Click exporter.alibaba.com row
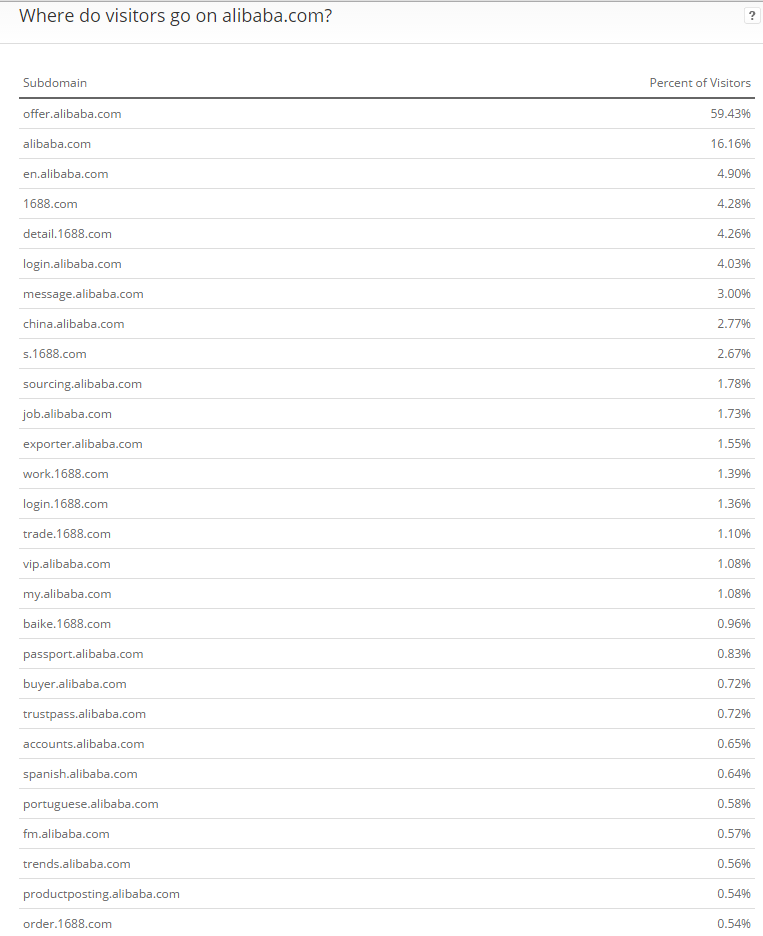763x936 pixels. [82, 444]
